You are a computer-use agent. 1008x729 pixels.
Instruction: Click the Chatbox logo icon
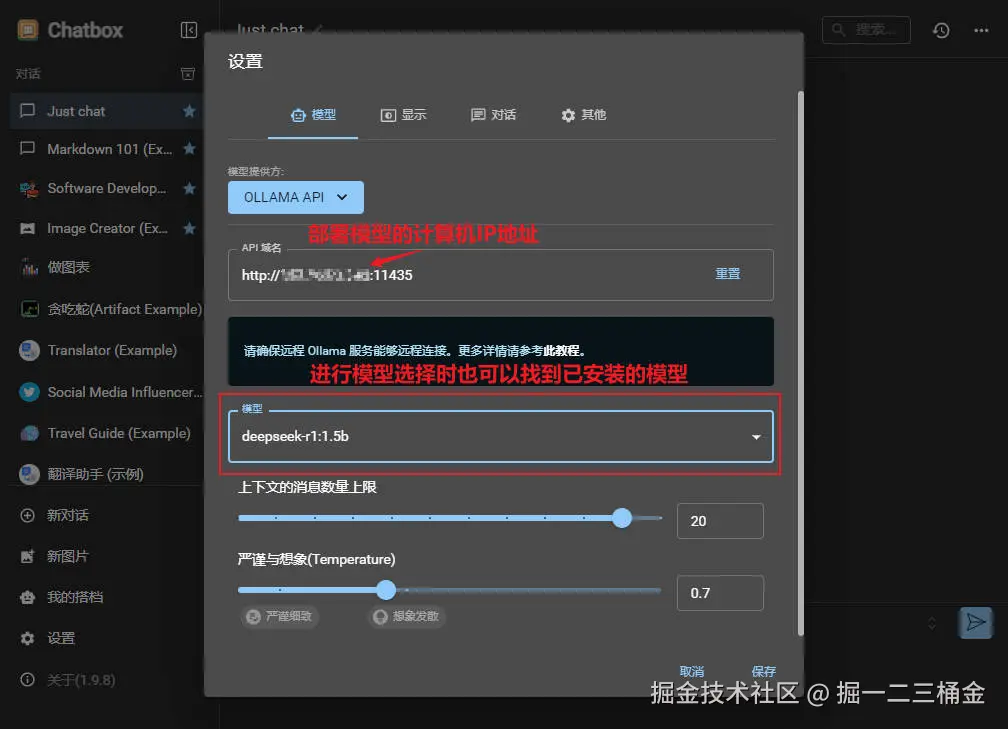click(28, 30)
